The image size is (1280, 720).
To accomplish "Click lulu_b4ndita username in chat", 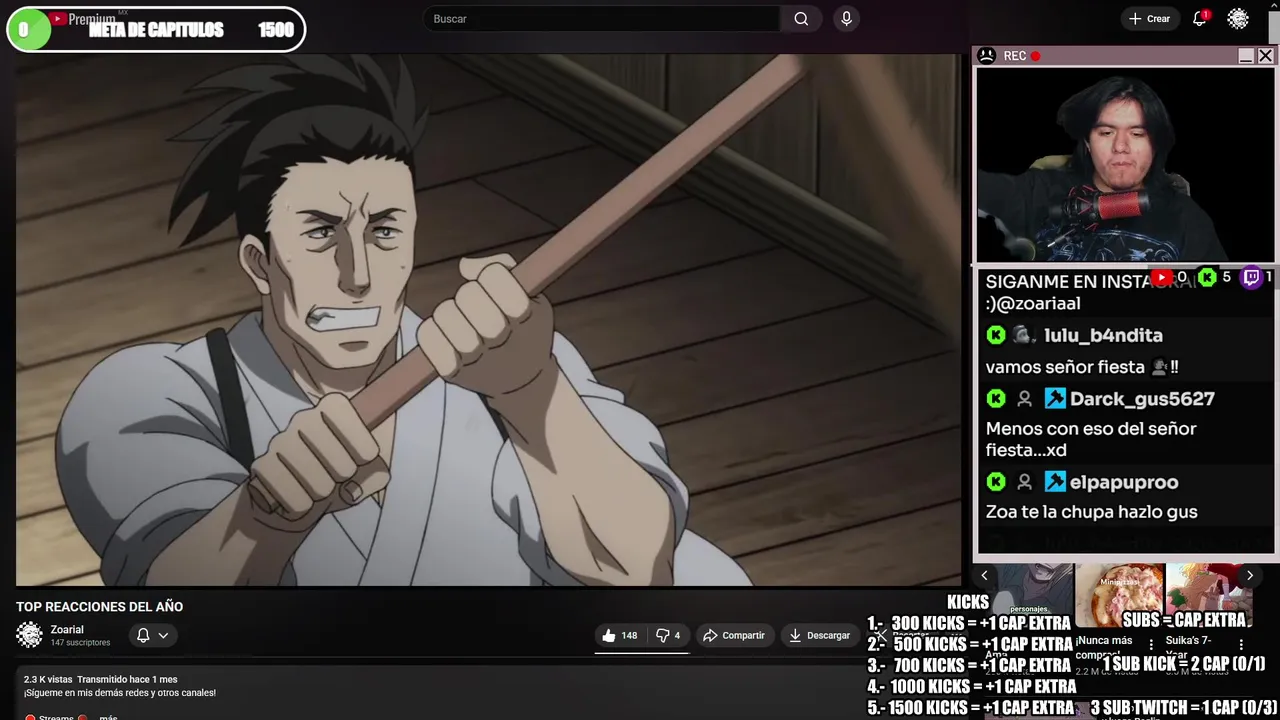I will coord(1103,335).
